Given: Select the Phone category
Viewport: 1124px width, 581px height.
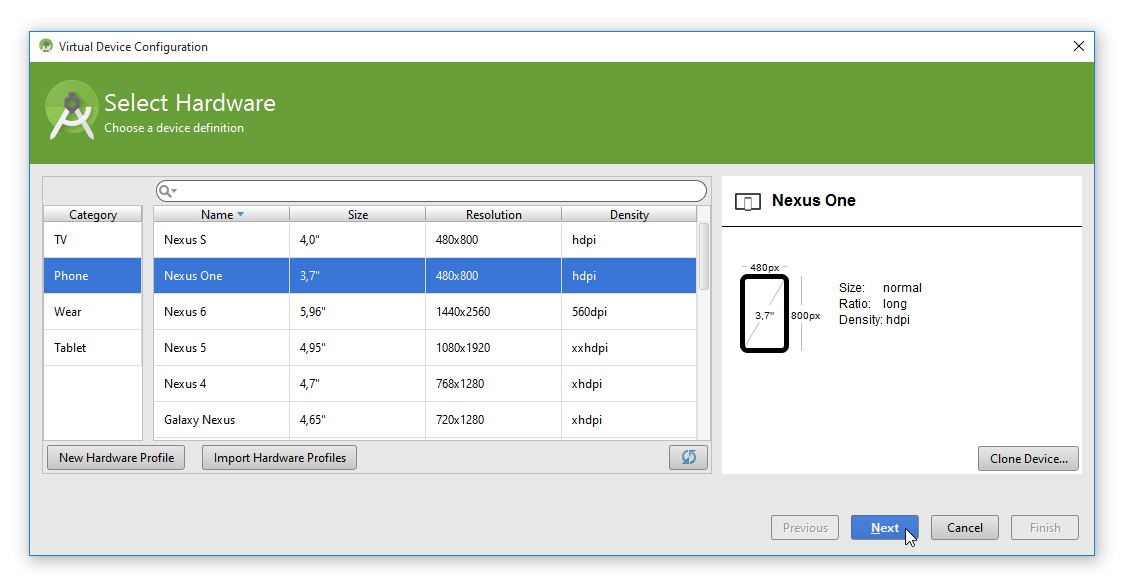Looking at the screenshot, I should point(92,276).
